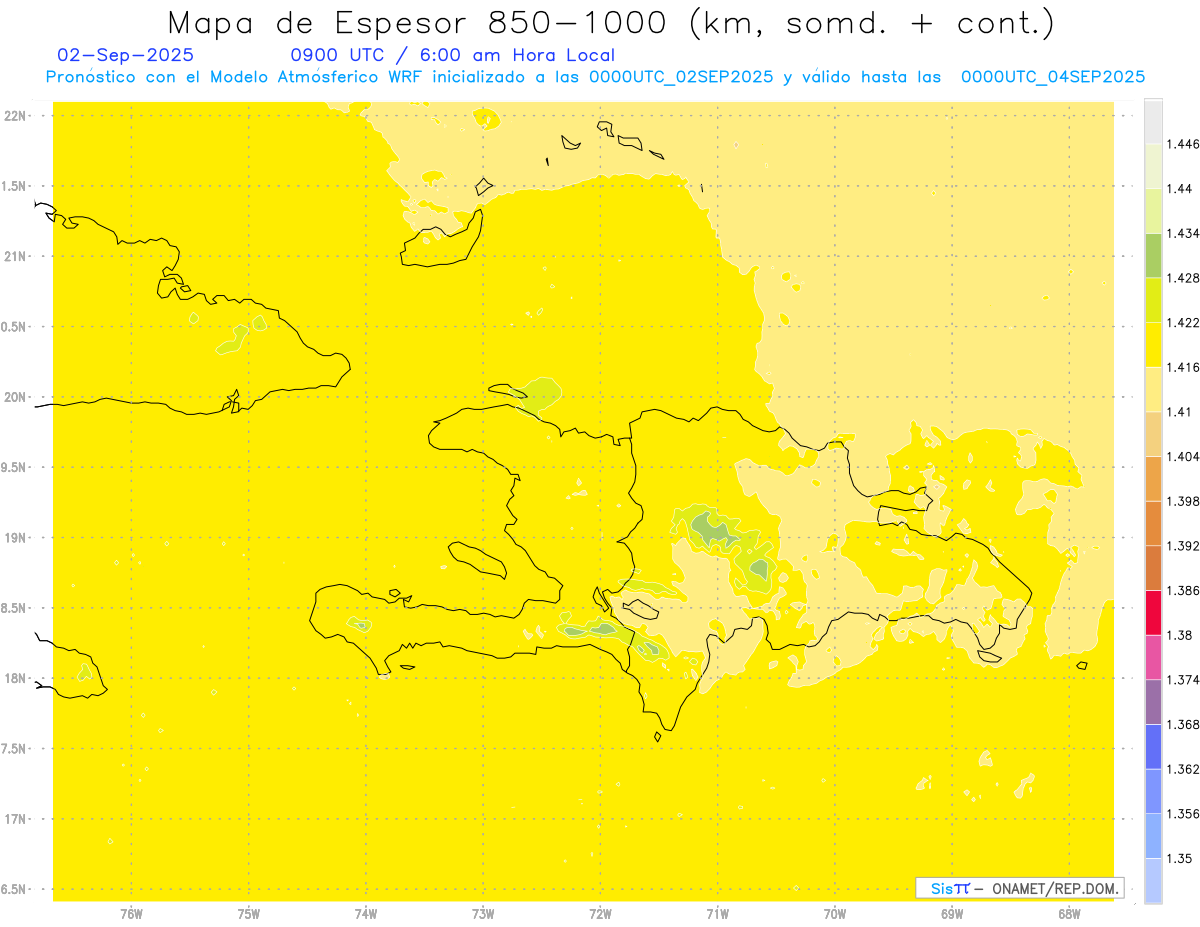The height and width of the screenshot is (927, 1200).
Task: Click the "19N" latitude label
Action: (17, 538)
